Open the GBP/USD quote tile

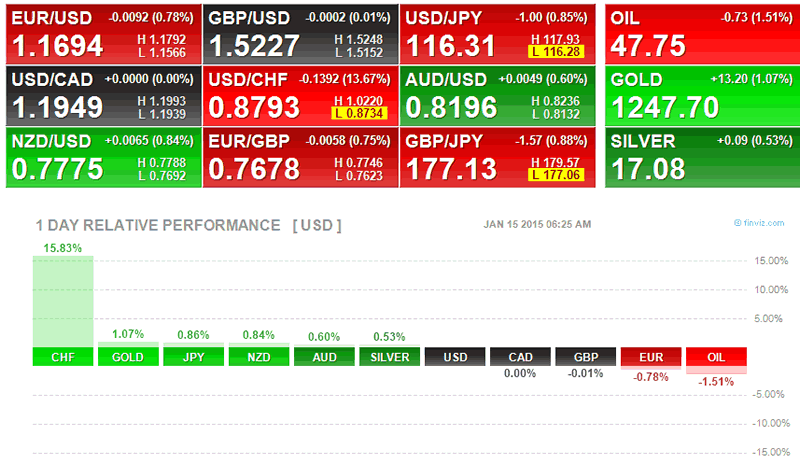[x=300, y=35]
